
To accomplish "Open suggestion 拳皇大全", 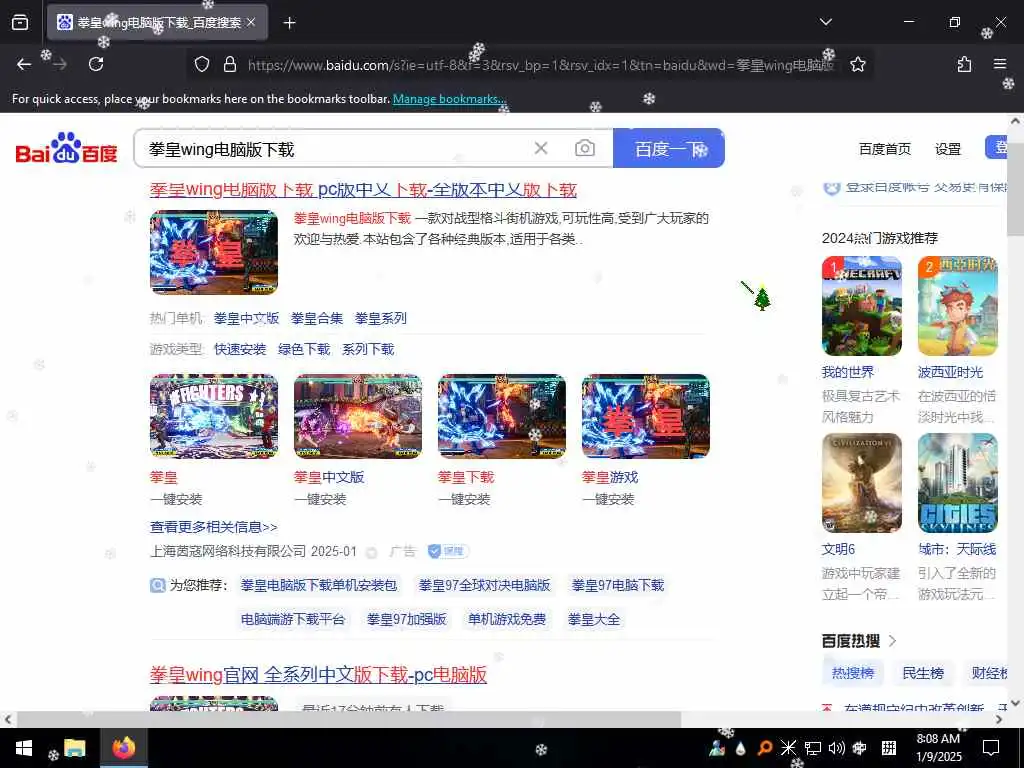I will click(594, 619).
